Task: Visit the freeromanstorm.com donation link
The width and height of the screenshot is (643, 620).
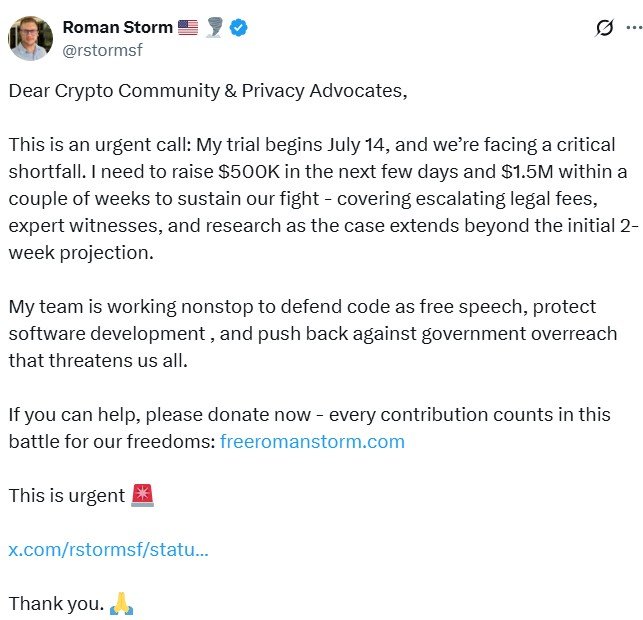Action: click(x=312, y=441)
